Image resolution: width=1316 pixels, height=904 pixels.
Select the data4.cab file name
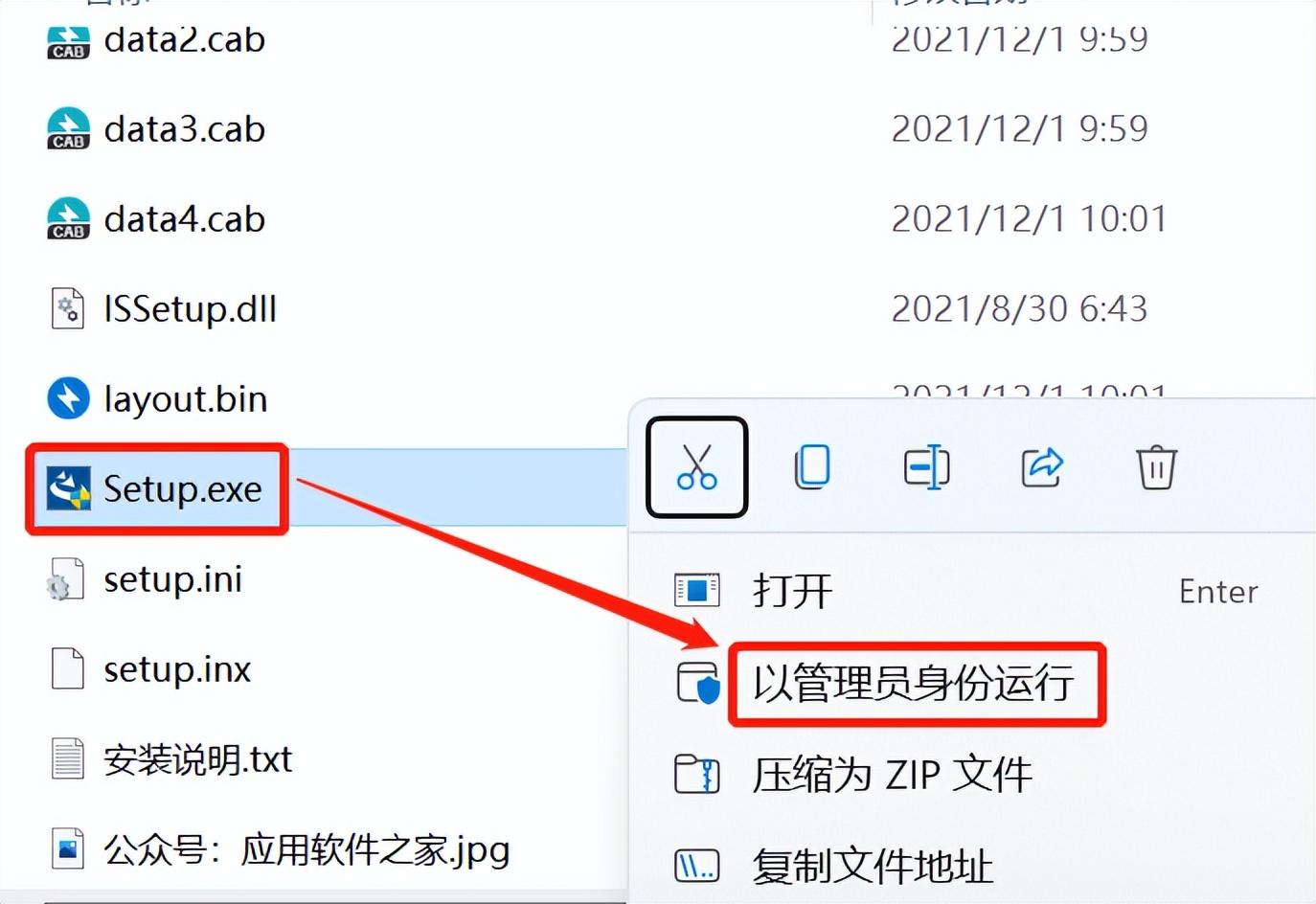184,219
